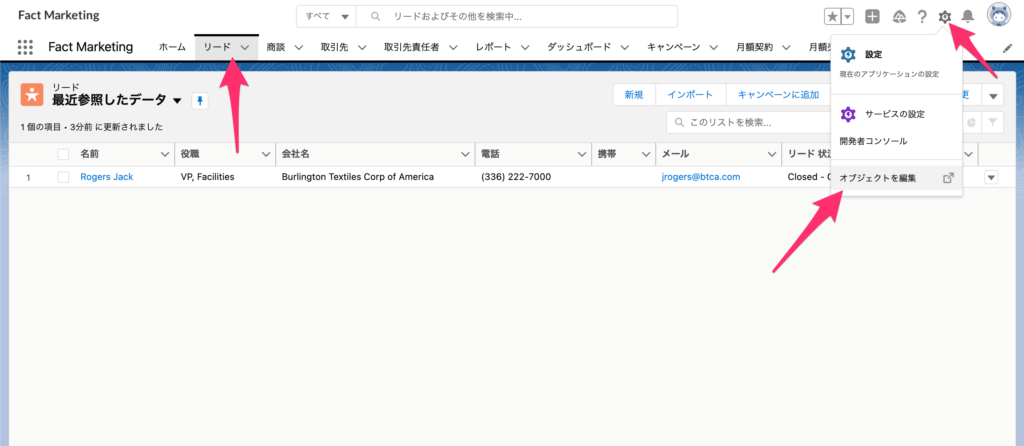This screenshot has width=1024, height=446.
Task: Choose サービスの設定 in gear menu
Action: click(895, 114)
